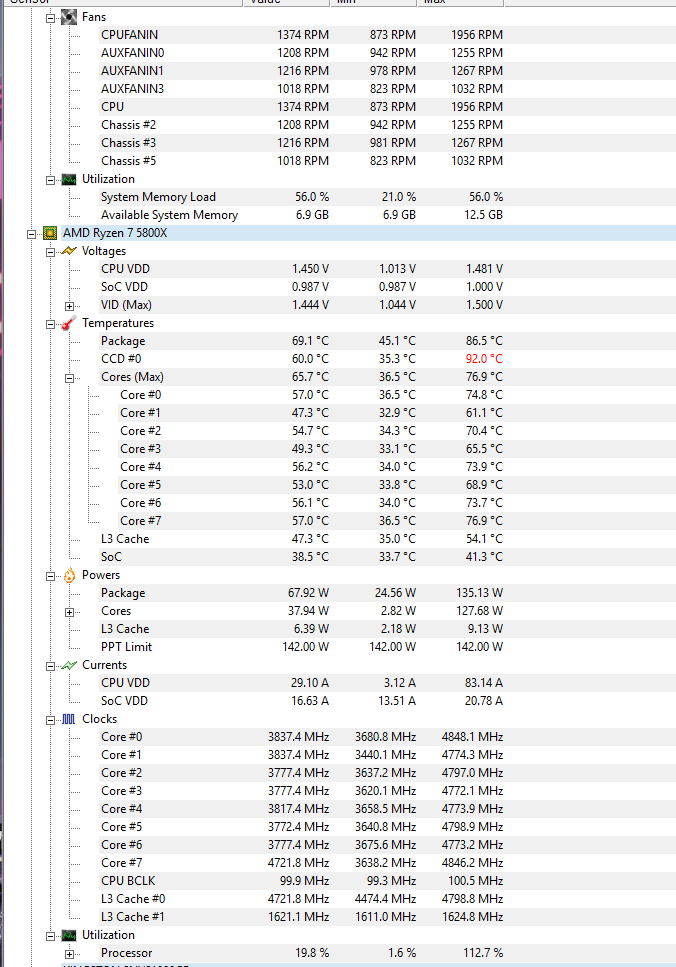Collapse the Utilization group containing System Memory Load
676x967 pixels.
coord(50,180)
